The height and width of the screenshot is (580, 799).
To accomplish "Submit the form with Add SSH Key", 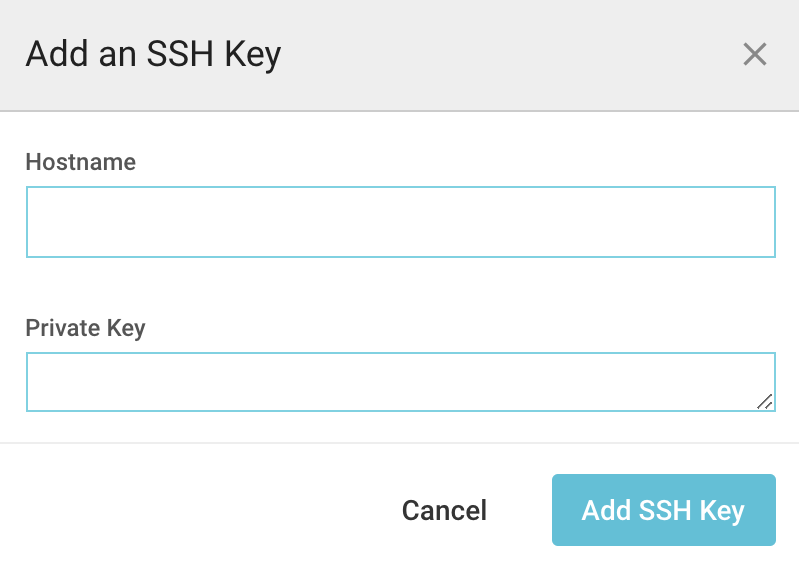I will tap(663, 510).
